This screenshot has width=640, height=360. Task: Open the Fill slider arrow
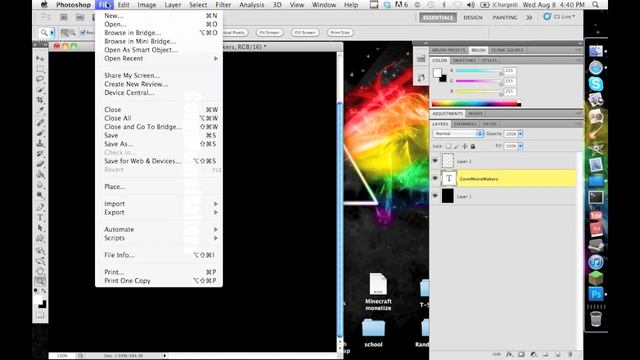pos(520,146)
